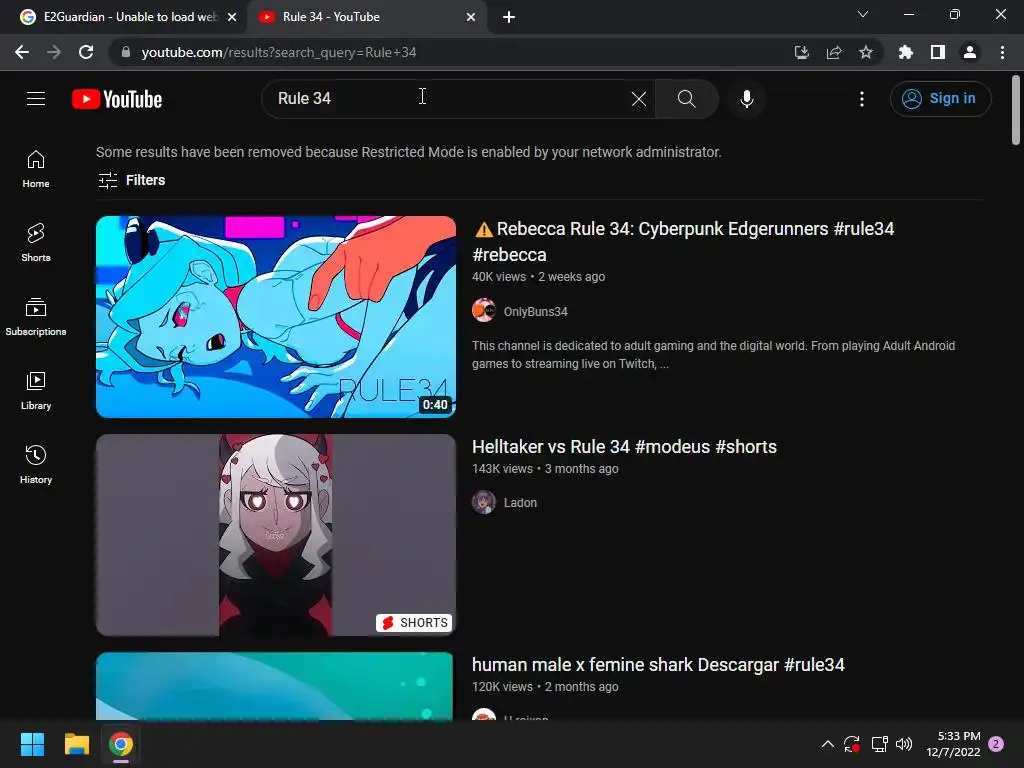The image size is (1024, 768).
Task: Click the Chrome taskbar icon
Action: click(x=121, y=744)
